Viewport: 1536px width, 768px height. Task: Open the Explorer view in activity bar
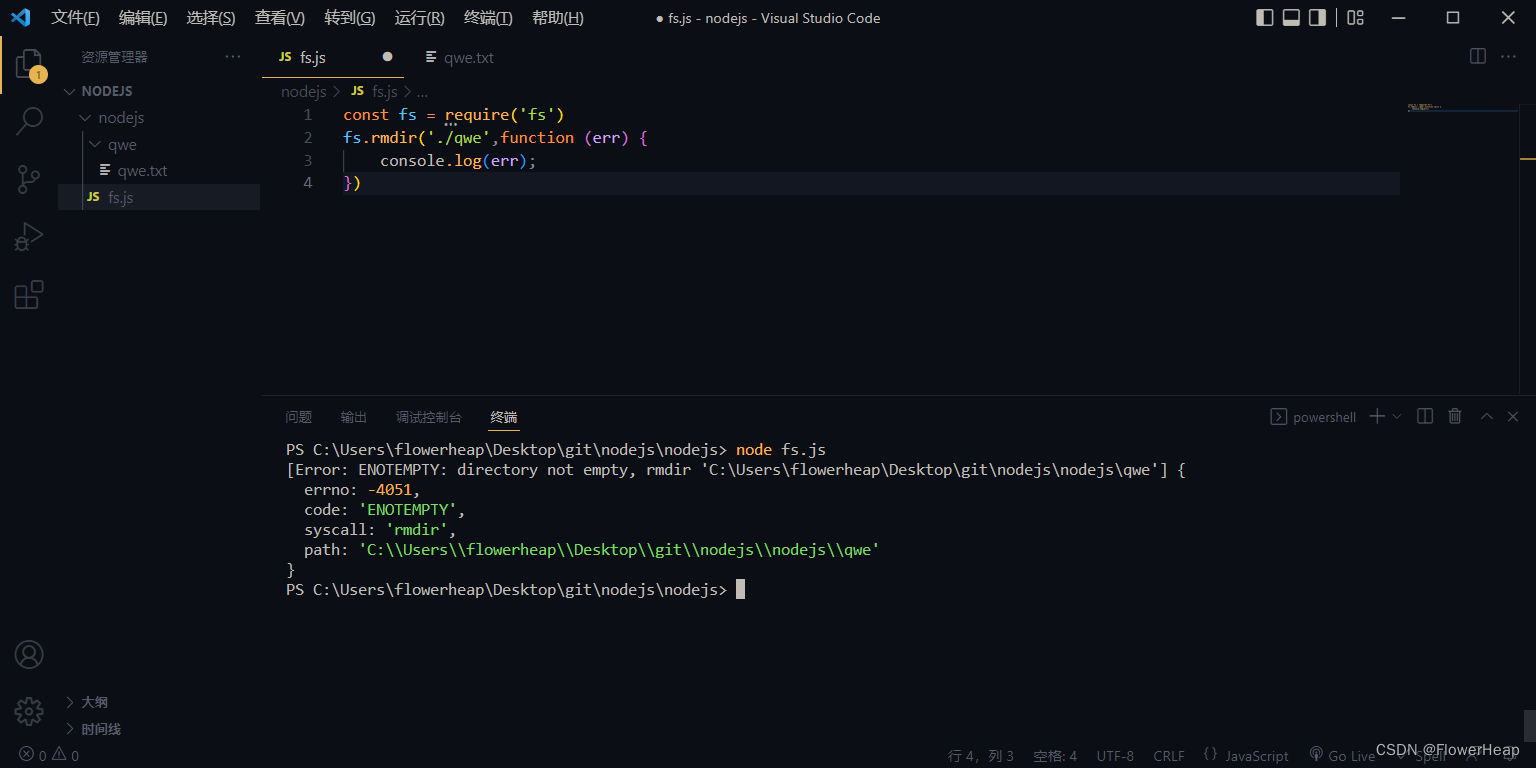[x=29, y=66]
